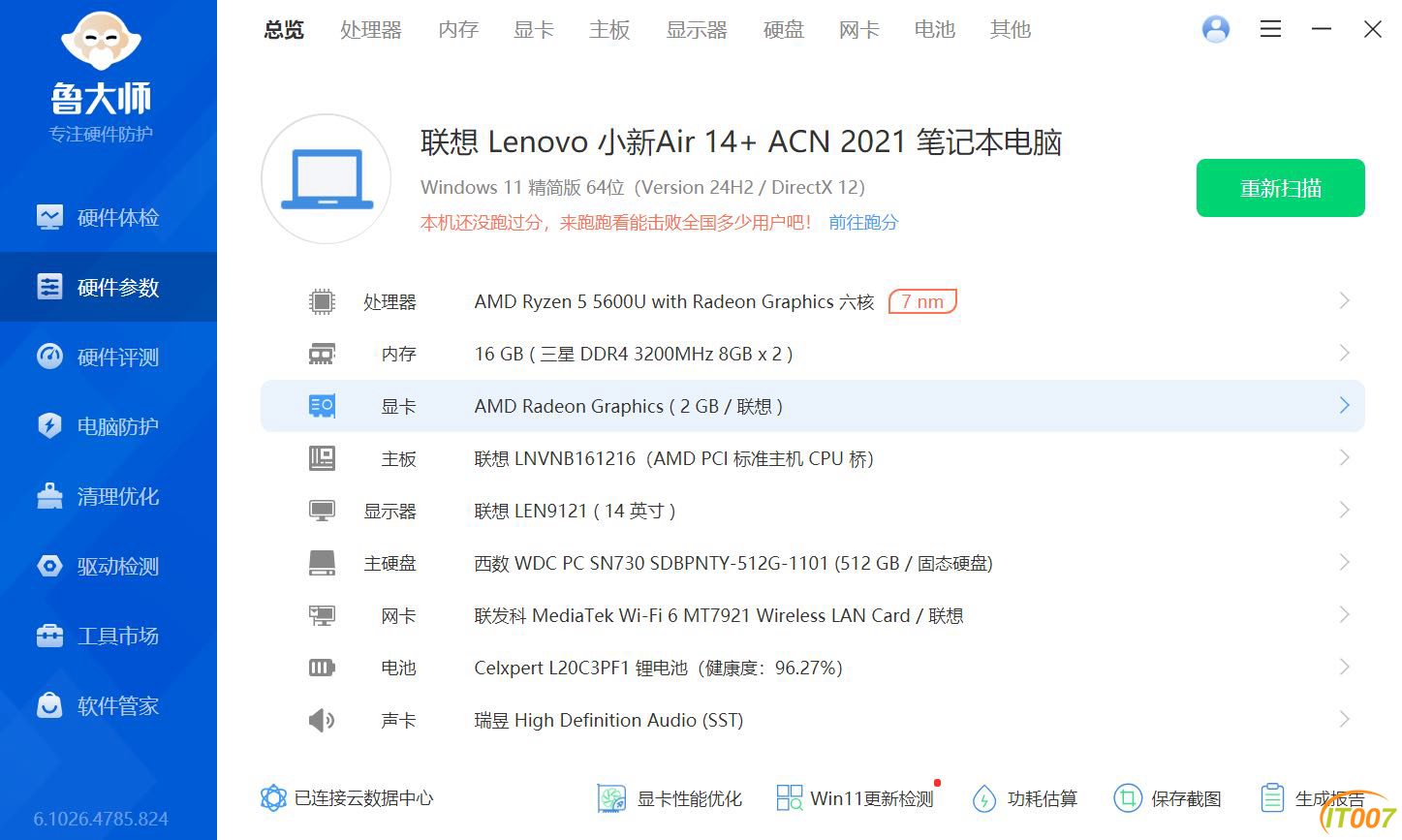Expand the AMD Radeon Graphics row arrow
This screenshot has width=1402, height=840.
coord(1344,406)
